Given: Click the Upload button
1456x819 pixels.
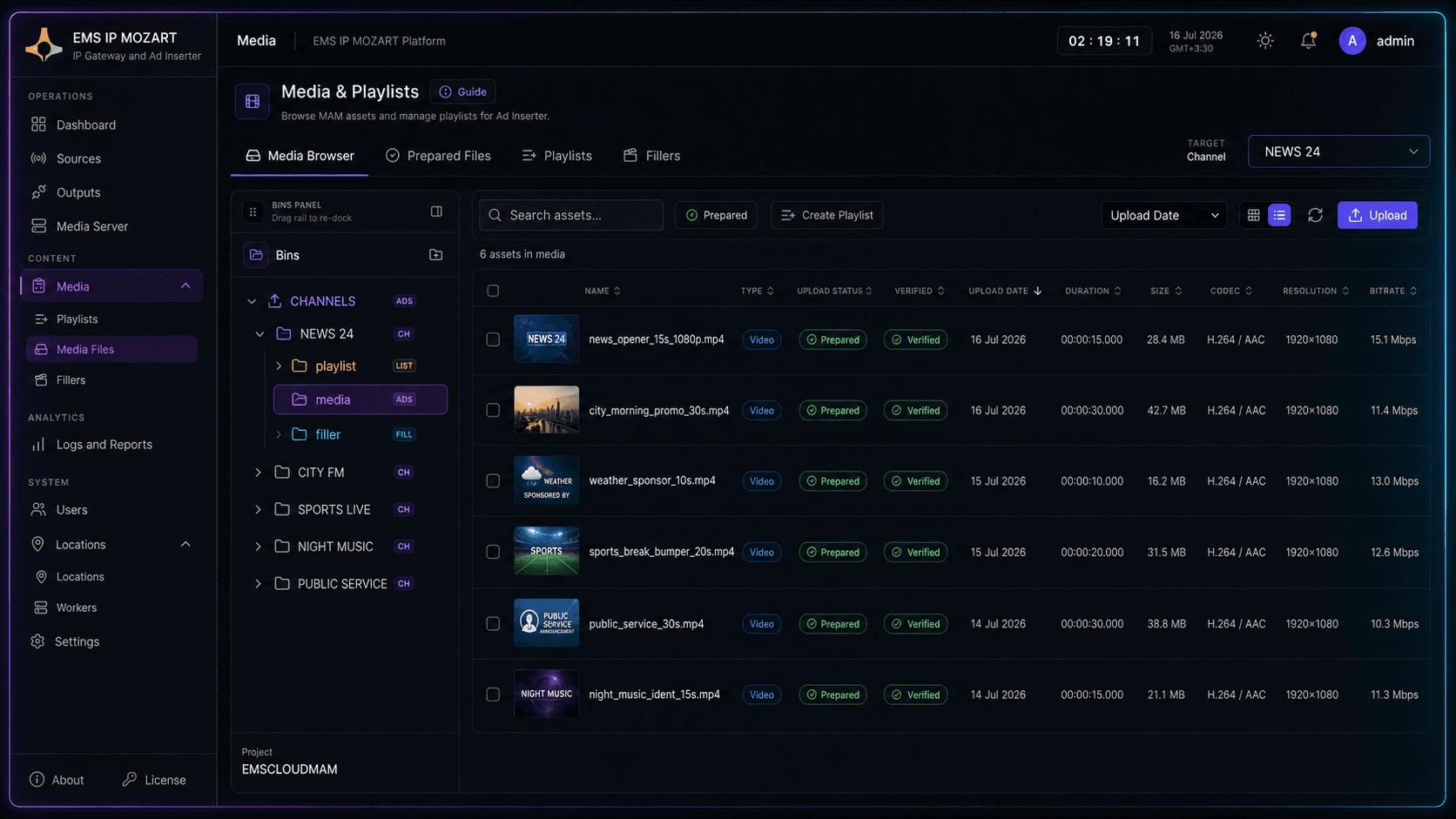Looking at the screenshot, I should [x=1378, y=215].
